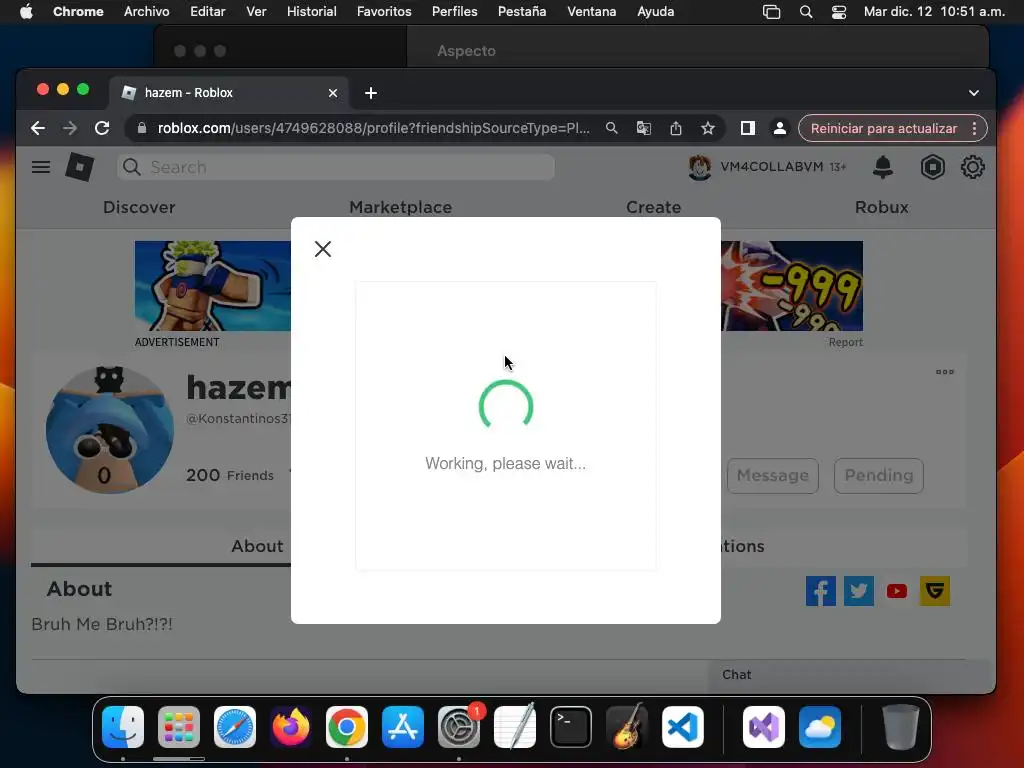The height and width of the screenshot is (768, 1024).
Task: Open the Roblox settings gear
Action: (x=972, y=167)
